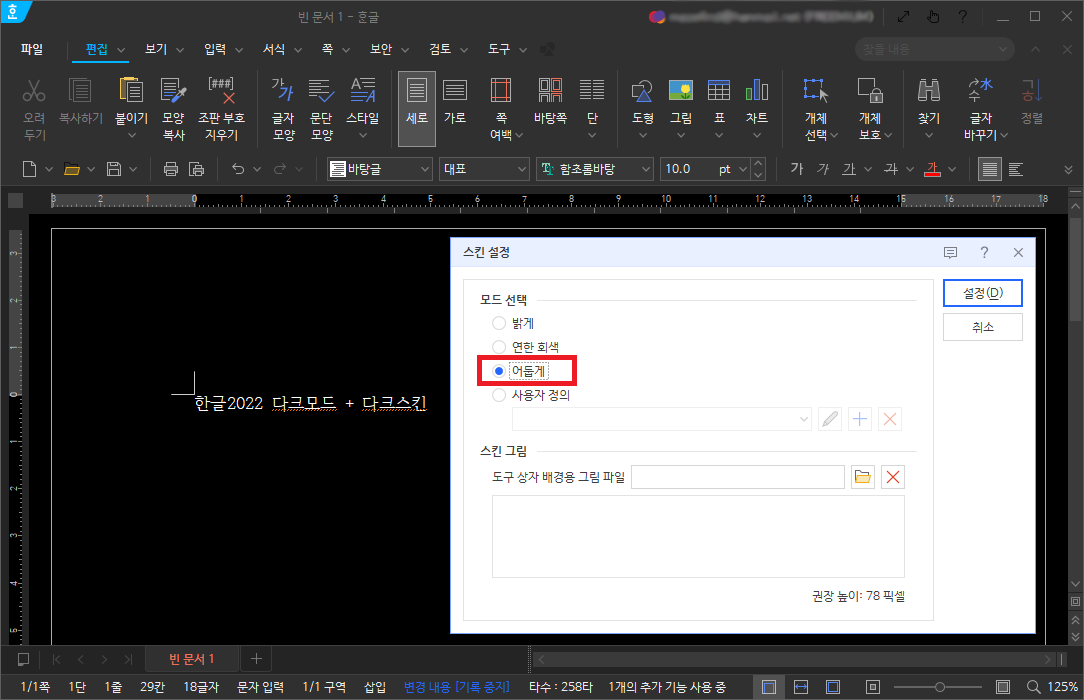
Task: Select the Light Gray (연한 회색) mode
Action: point(498,347)
